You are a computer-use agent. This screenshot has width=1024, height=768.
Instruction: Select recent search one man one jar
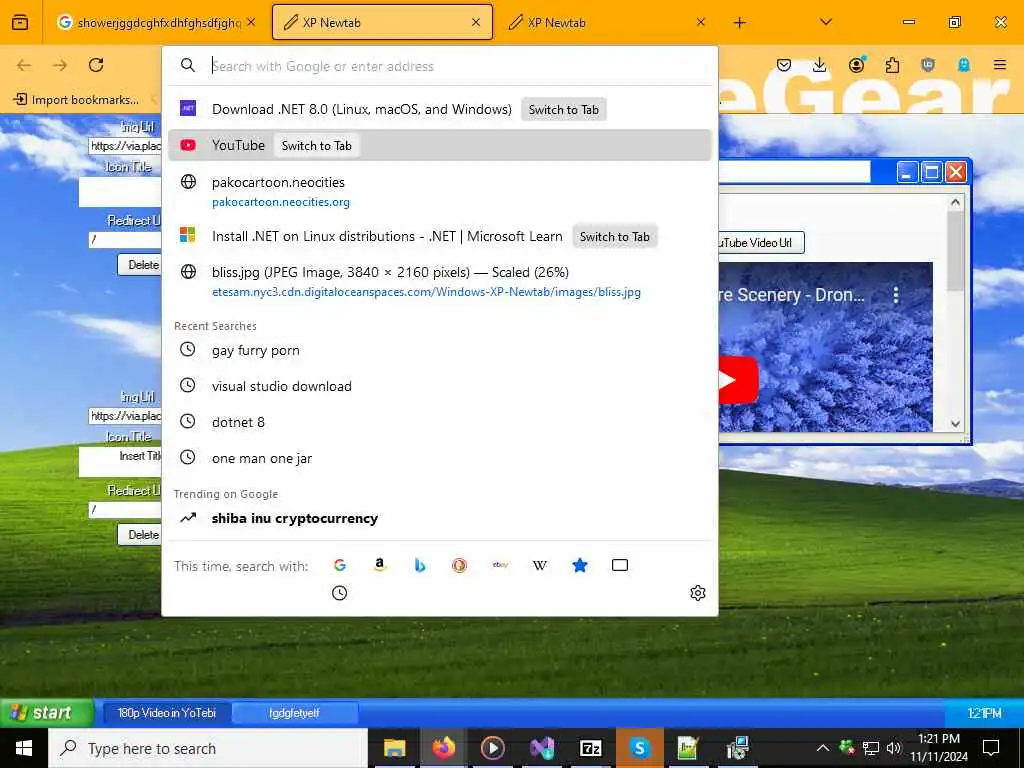pyautogui.click(x=440, y=458)
